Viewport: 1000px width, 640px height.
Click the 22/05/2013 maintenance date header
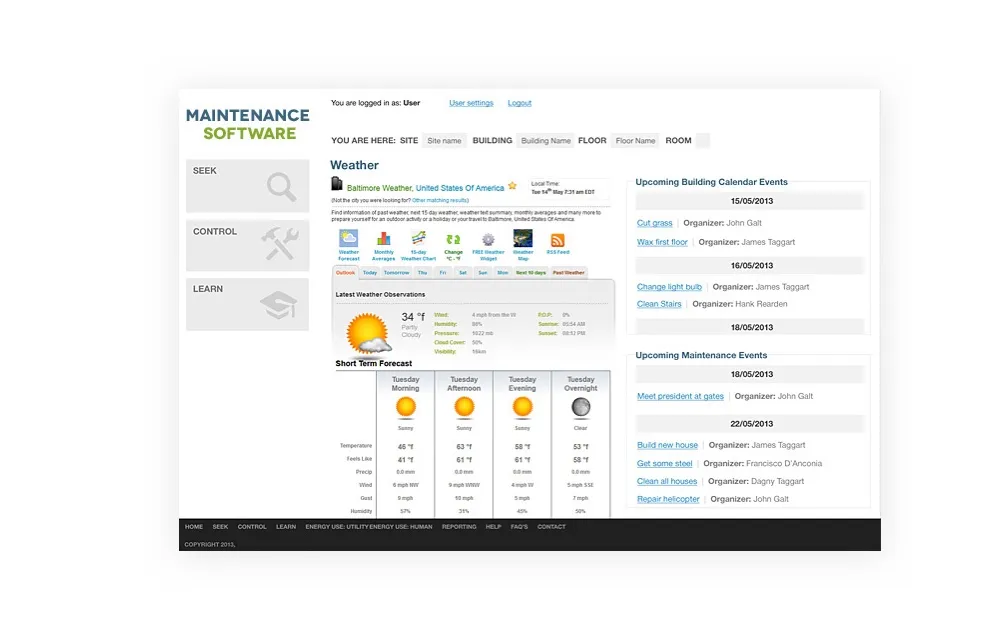751,424
